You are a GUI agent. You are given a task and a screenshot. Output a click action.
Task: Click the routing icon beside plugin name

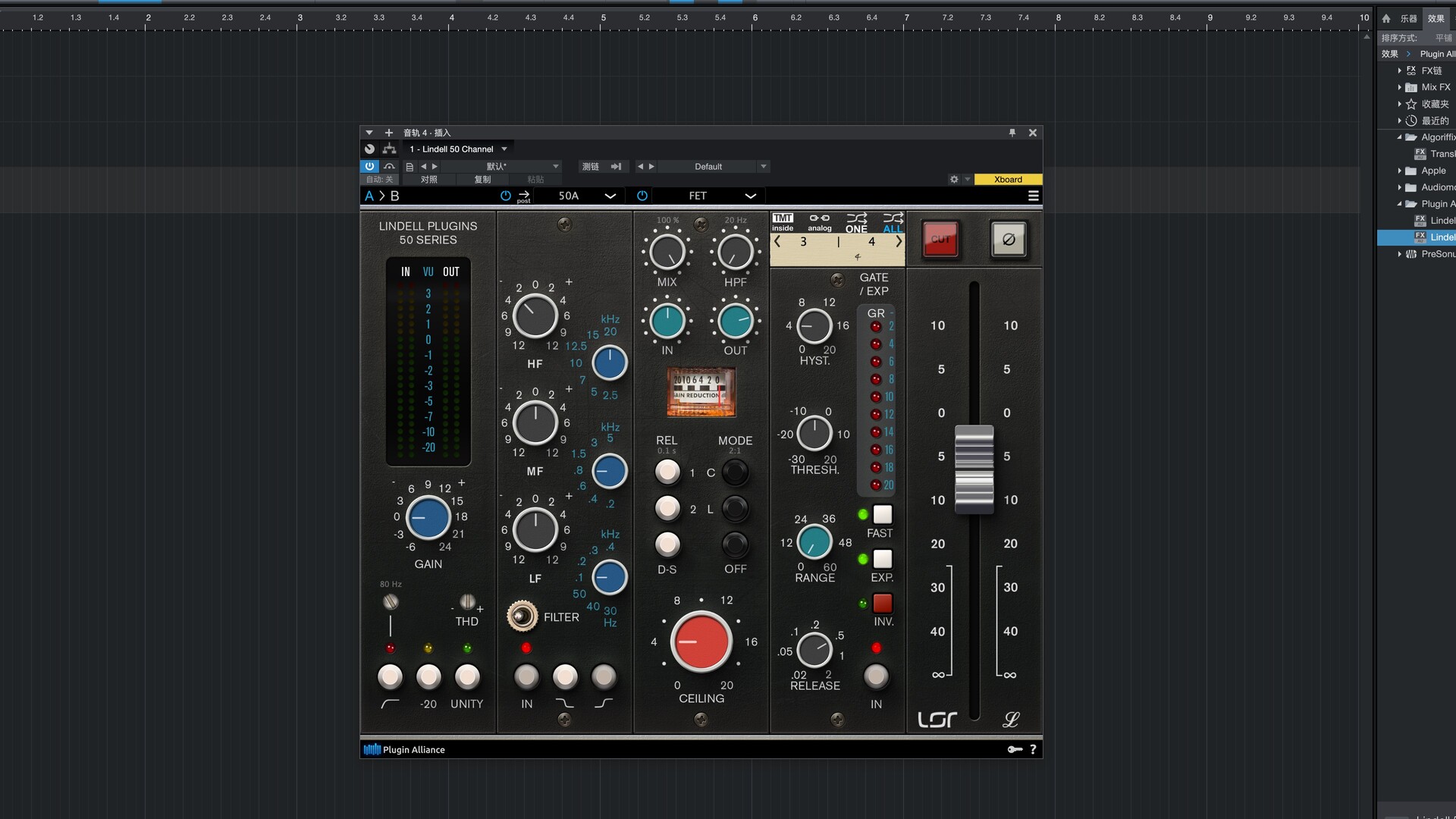[389, 149]
